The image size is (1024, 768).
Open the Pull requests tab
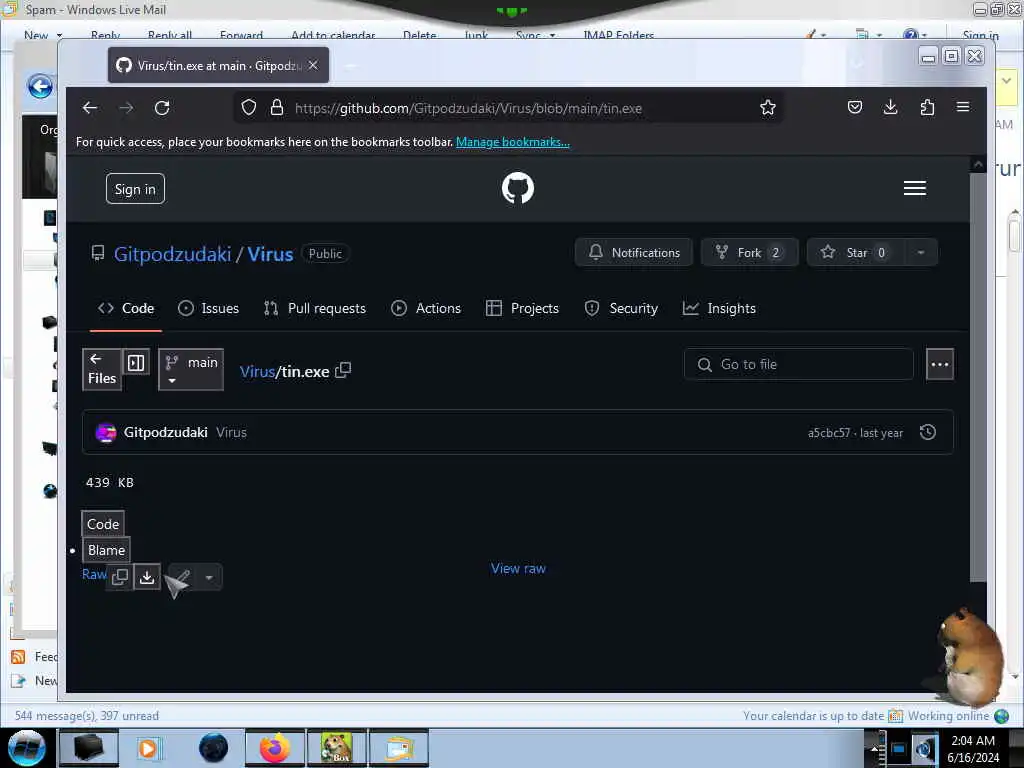(x=315, y=308)
